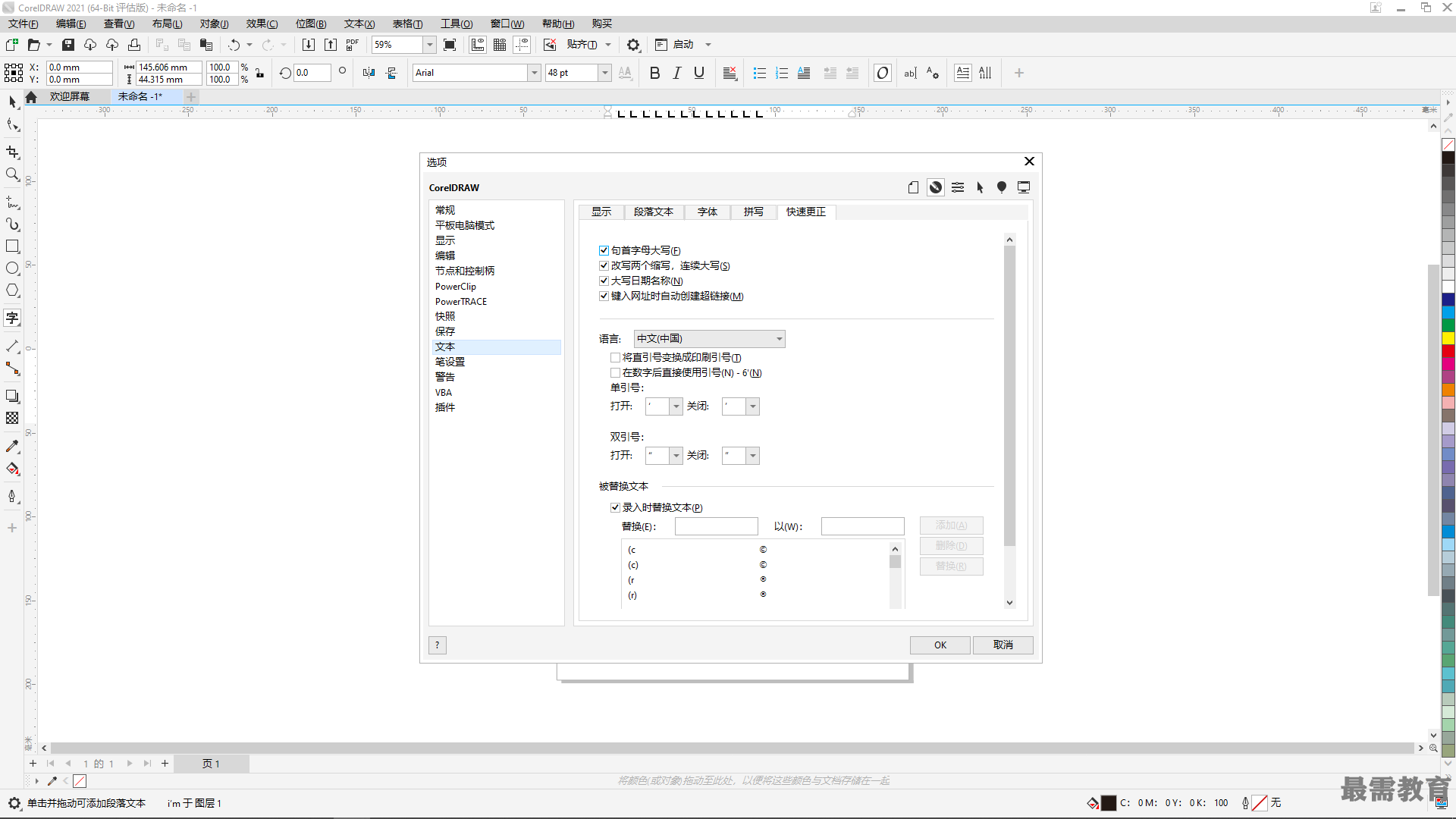Pick the dark blue swatch in palette
The image size is (1456, 819).
(1448, 300)
